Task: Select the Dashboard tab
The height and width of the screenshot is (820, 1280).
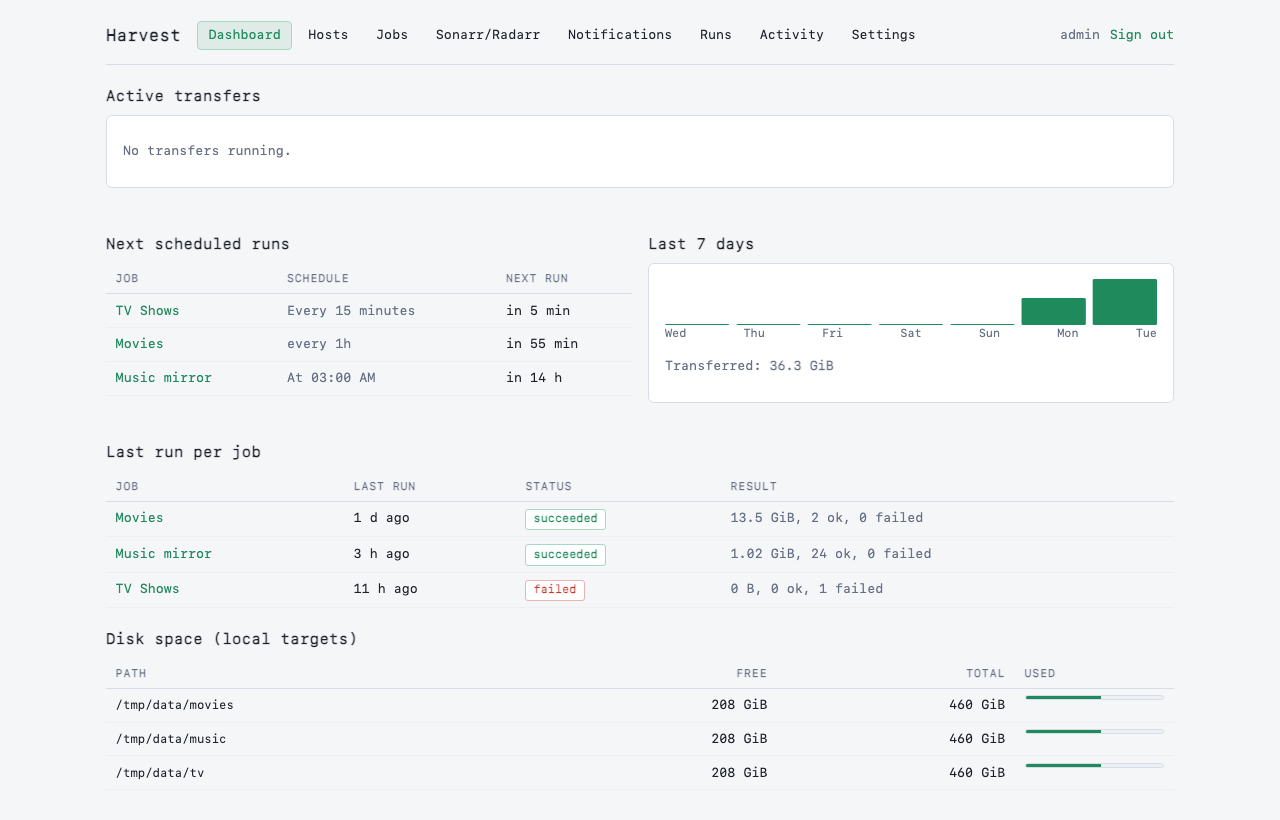Action: tap(245, 35)
